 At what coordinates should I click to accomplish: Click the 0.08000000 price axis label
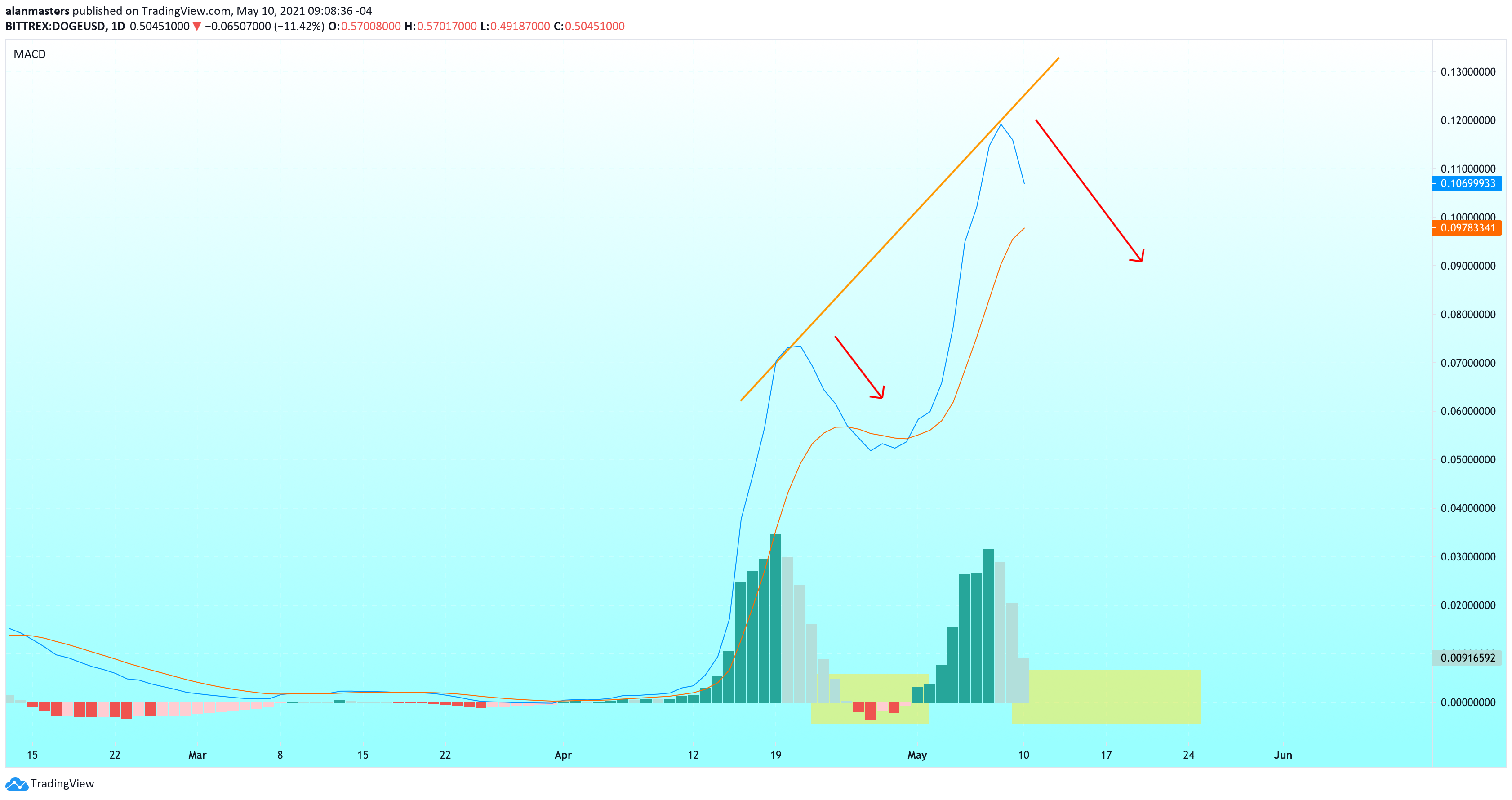click(1468, 315)
